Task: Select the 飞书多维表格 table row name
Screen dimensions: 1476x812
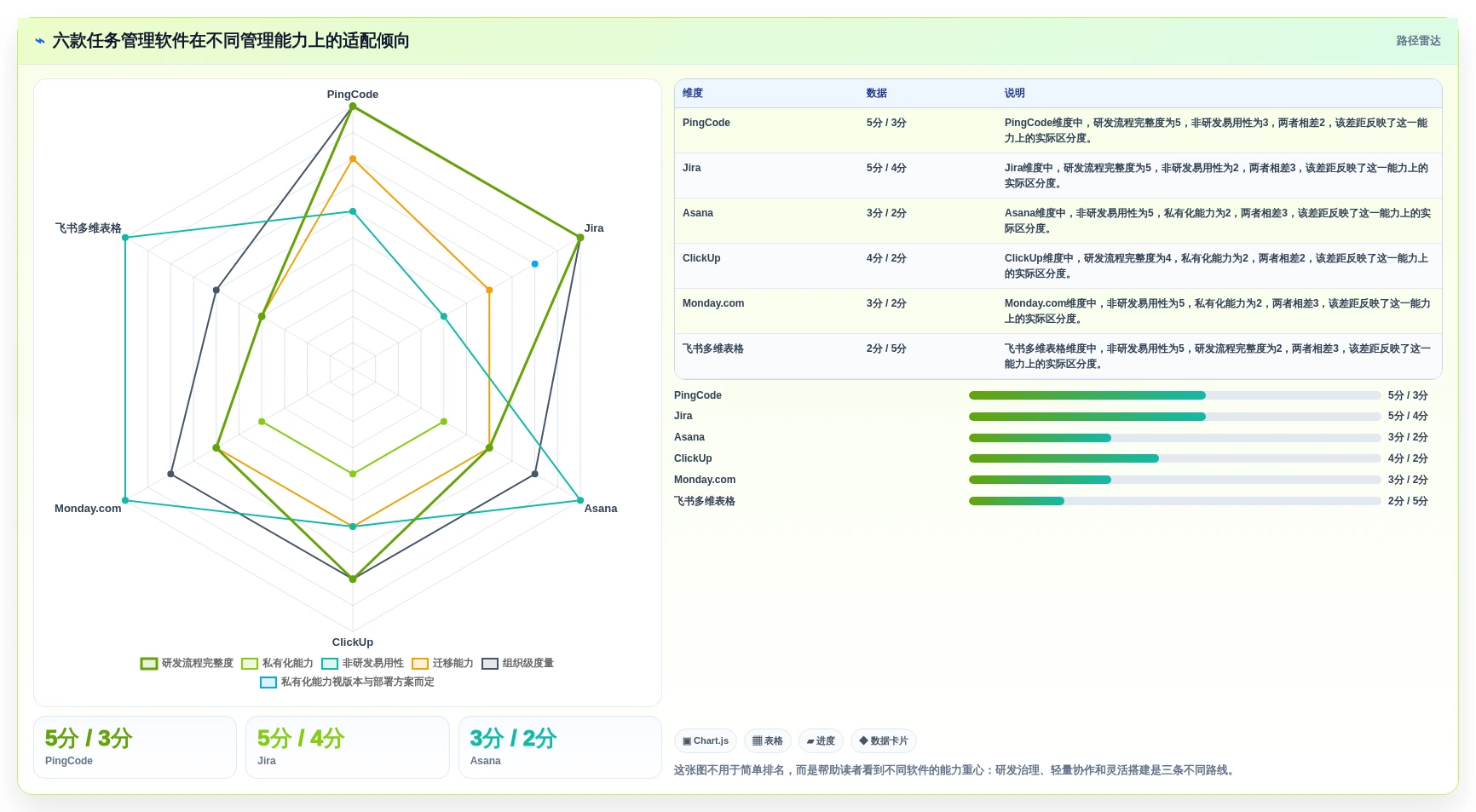Action: [713, 348]
